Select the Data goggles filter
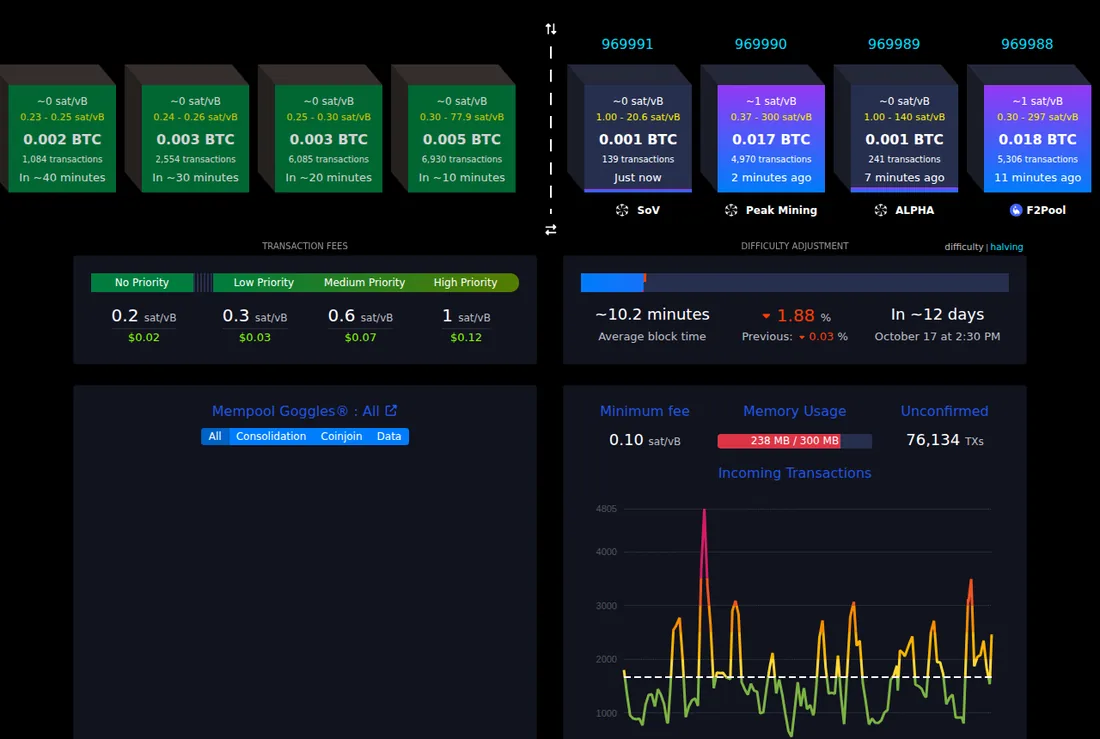The height and width of the screenshot is (739, 1100). pos(389,437)
